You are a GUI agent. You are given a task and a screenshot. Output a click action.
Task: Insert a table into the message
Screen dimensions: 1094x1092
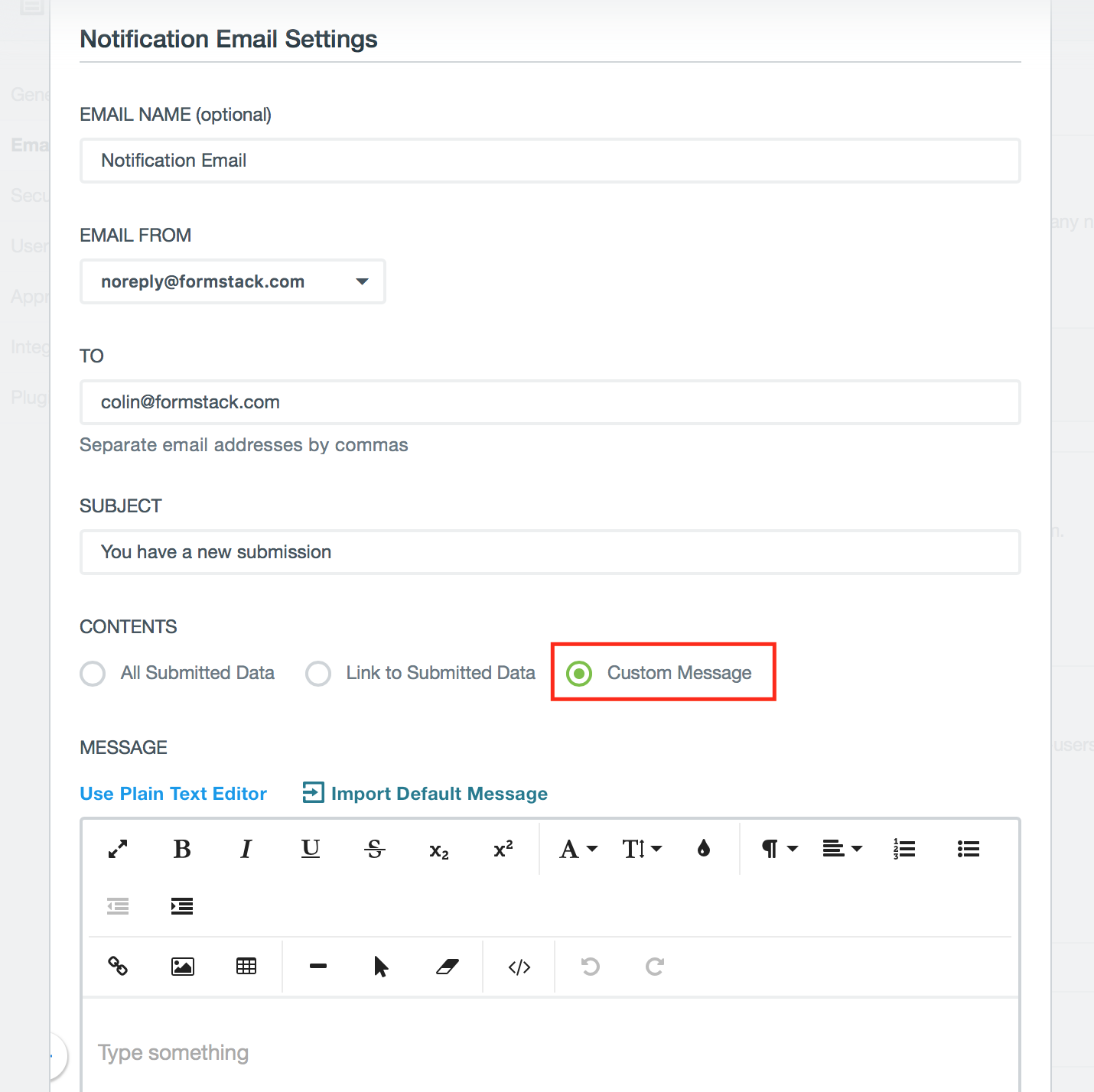(x=246, y=967)
